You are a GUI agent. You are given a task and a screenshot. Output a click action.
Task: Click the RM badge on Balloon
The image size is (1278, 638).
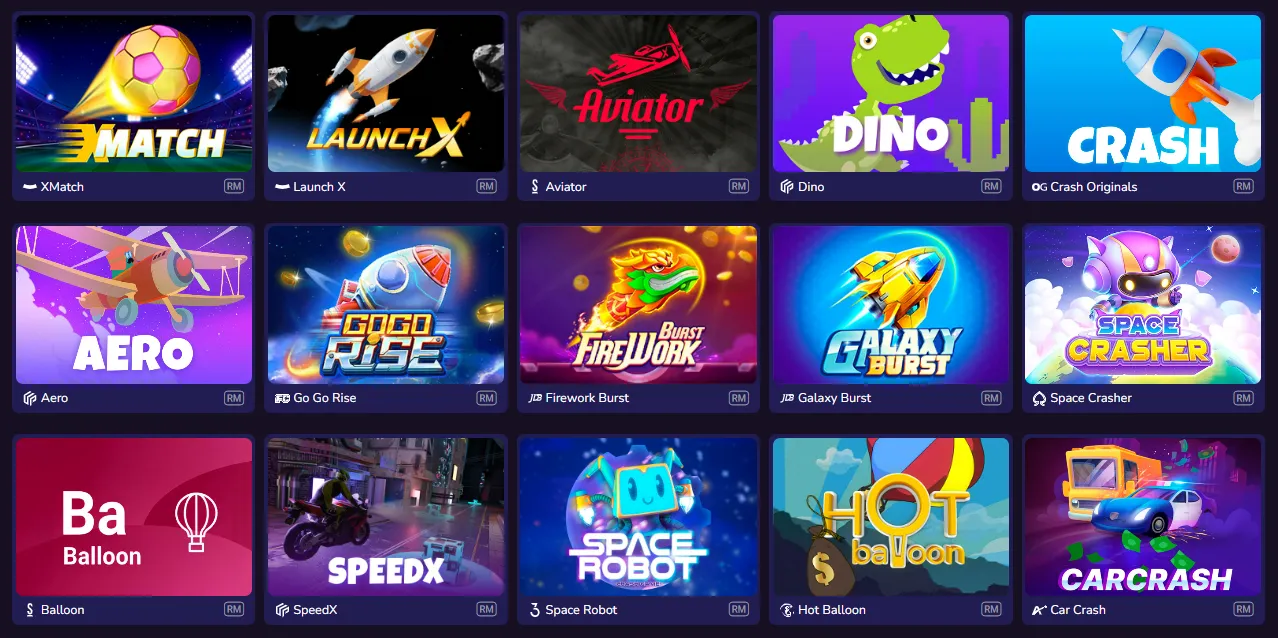point(234,610)
